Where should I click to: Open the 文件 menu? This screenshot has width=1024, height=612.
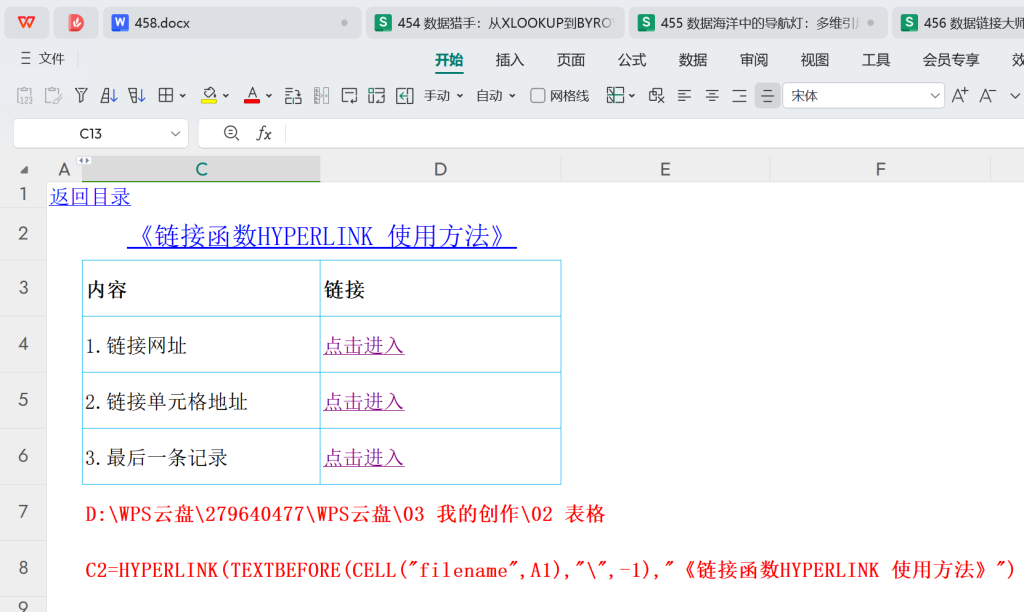(43, 59)
